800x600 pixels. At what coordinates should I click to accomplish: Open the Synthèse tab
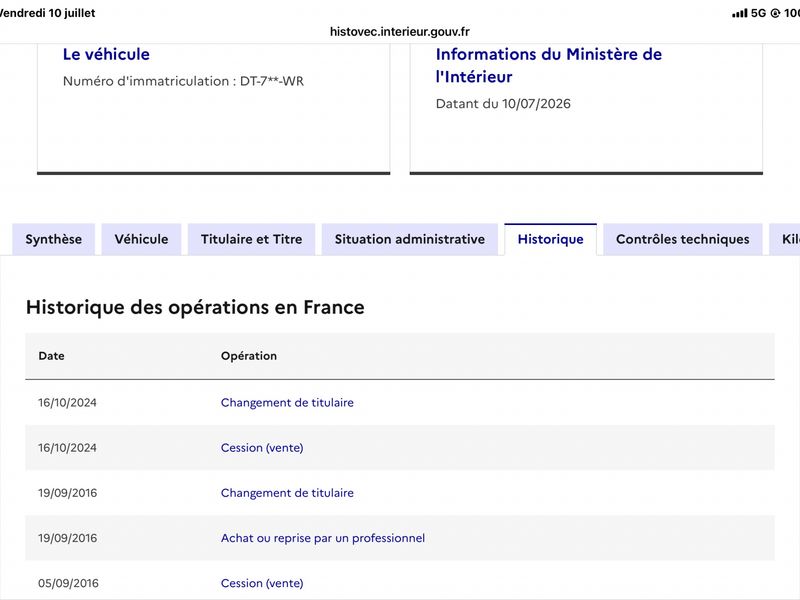(54, 239)
